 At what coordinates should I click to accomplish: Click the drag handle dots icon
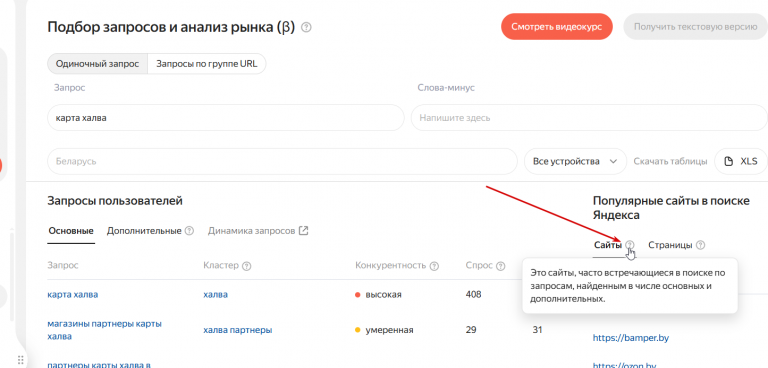21,359
